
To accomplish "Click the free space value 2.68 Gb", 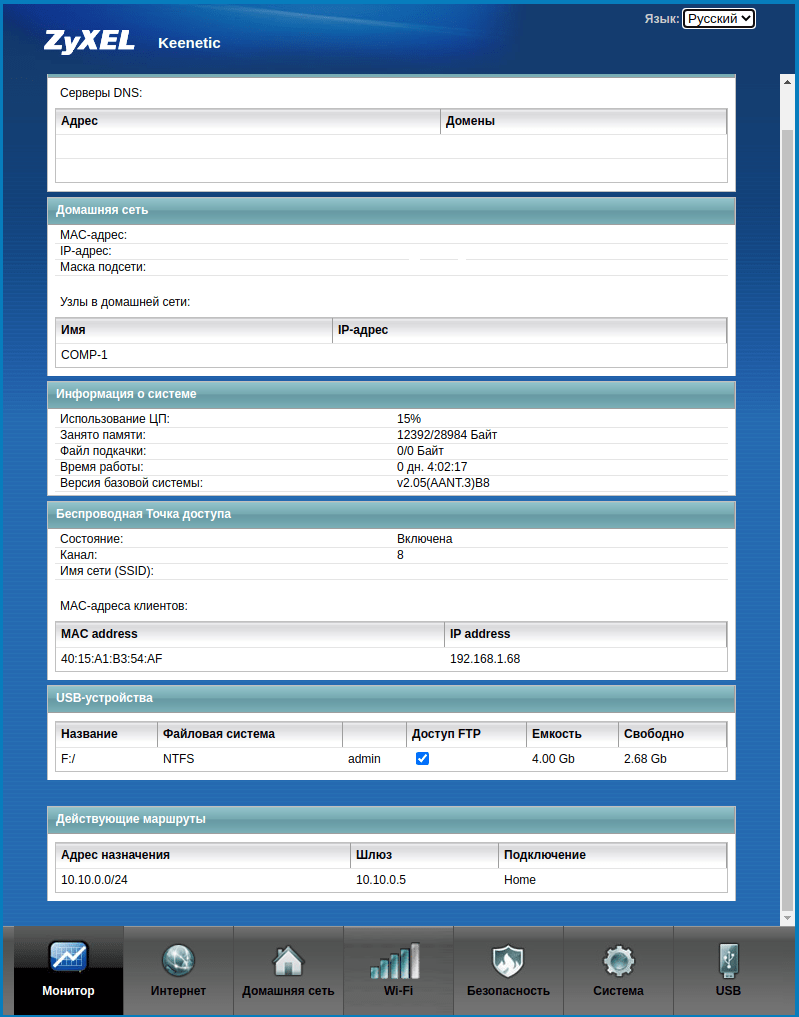I will click(x=645, y=759).
